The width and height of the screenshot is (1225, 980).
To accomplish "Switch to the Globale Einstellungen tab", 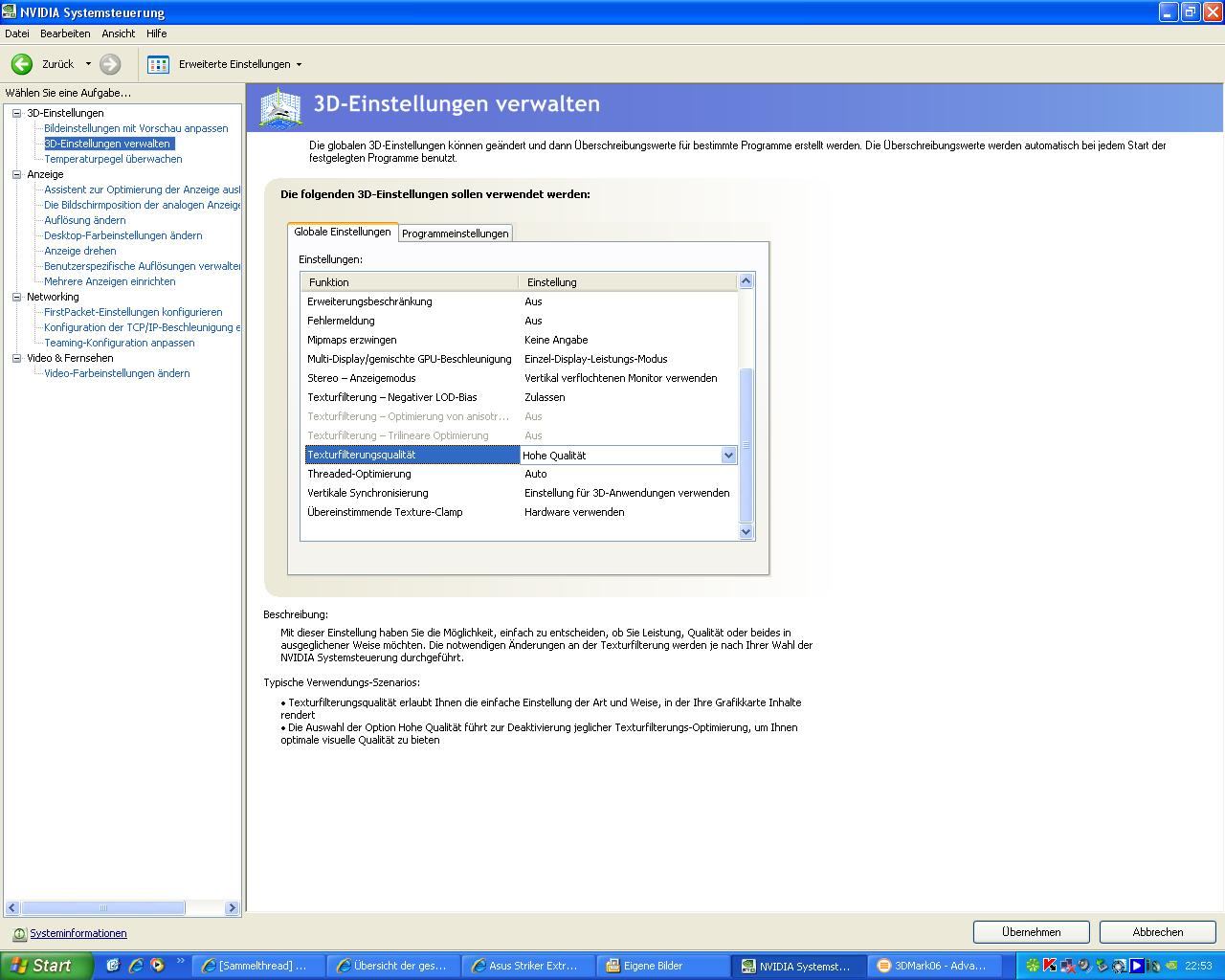I will coord(343,232).
